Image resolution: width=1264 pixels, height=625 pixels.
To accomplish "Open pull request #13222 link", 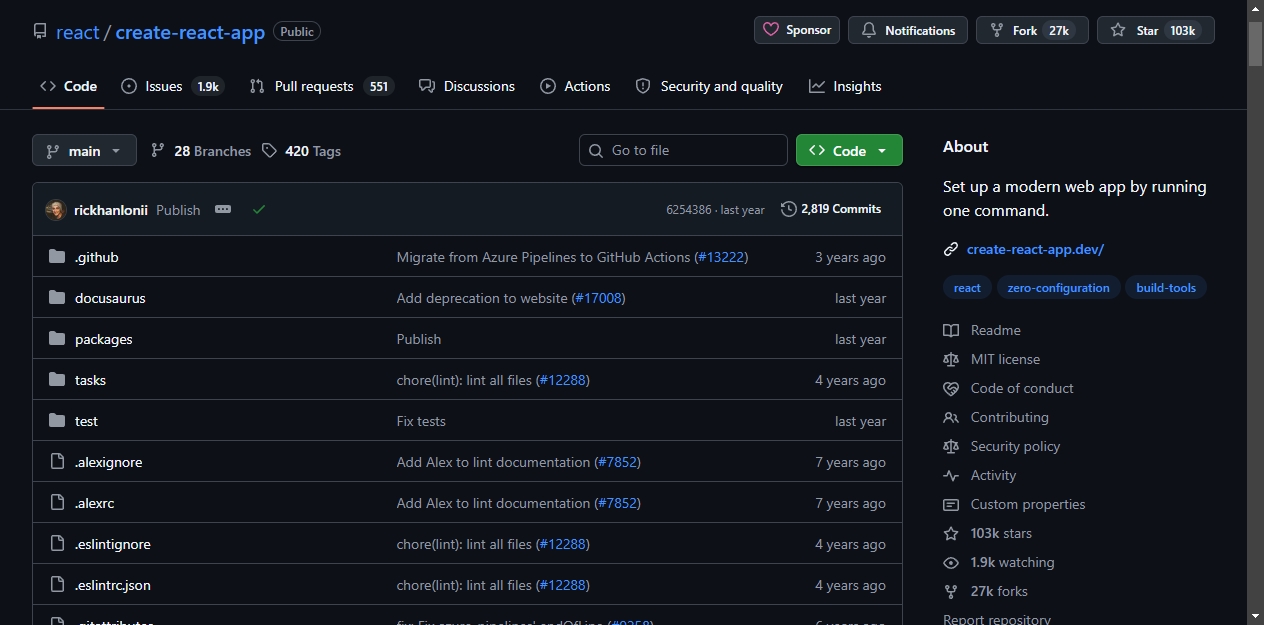I will pyautogui.click(x=721, y=257).
